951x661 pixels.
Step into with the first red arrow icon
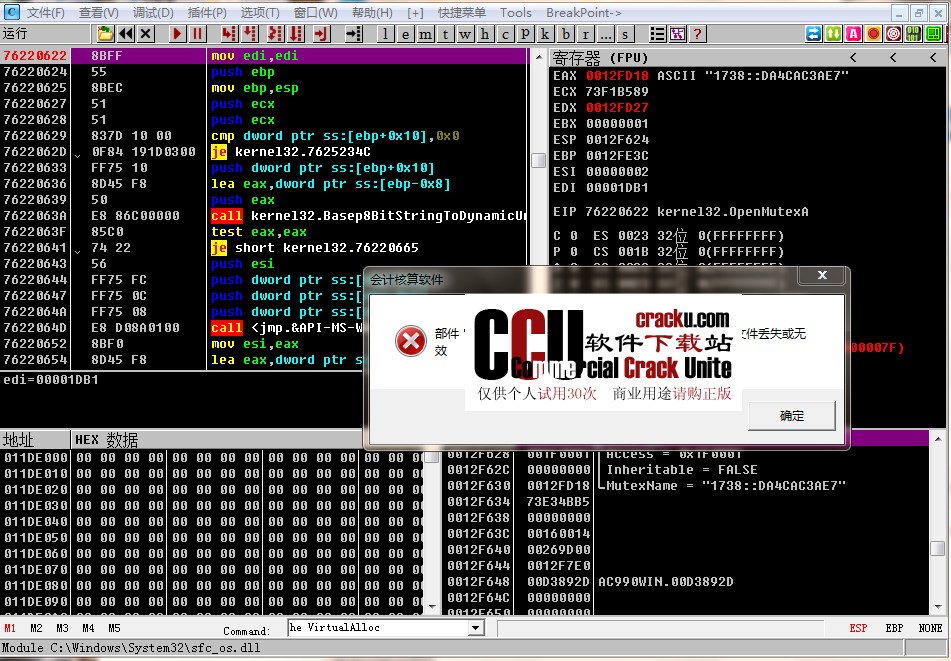pyautogui.click(x=229, y=34)
